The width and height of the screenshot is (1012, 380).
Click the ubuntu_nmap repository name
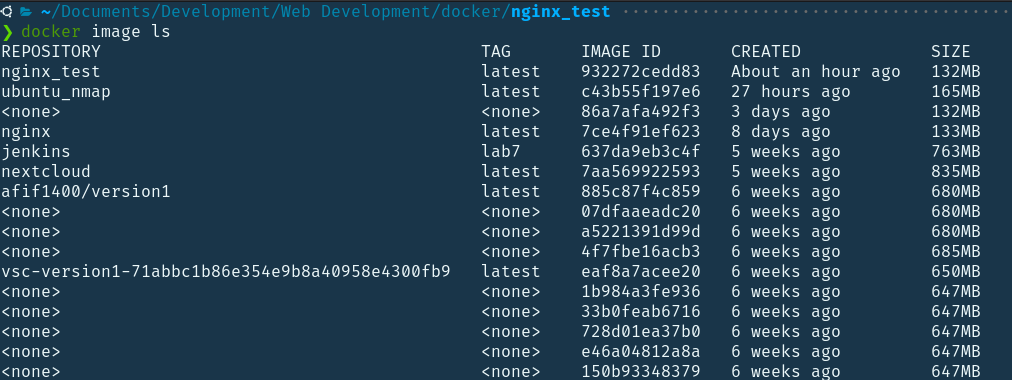(x=56, y=92)
